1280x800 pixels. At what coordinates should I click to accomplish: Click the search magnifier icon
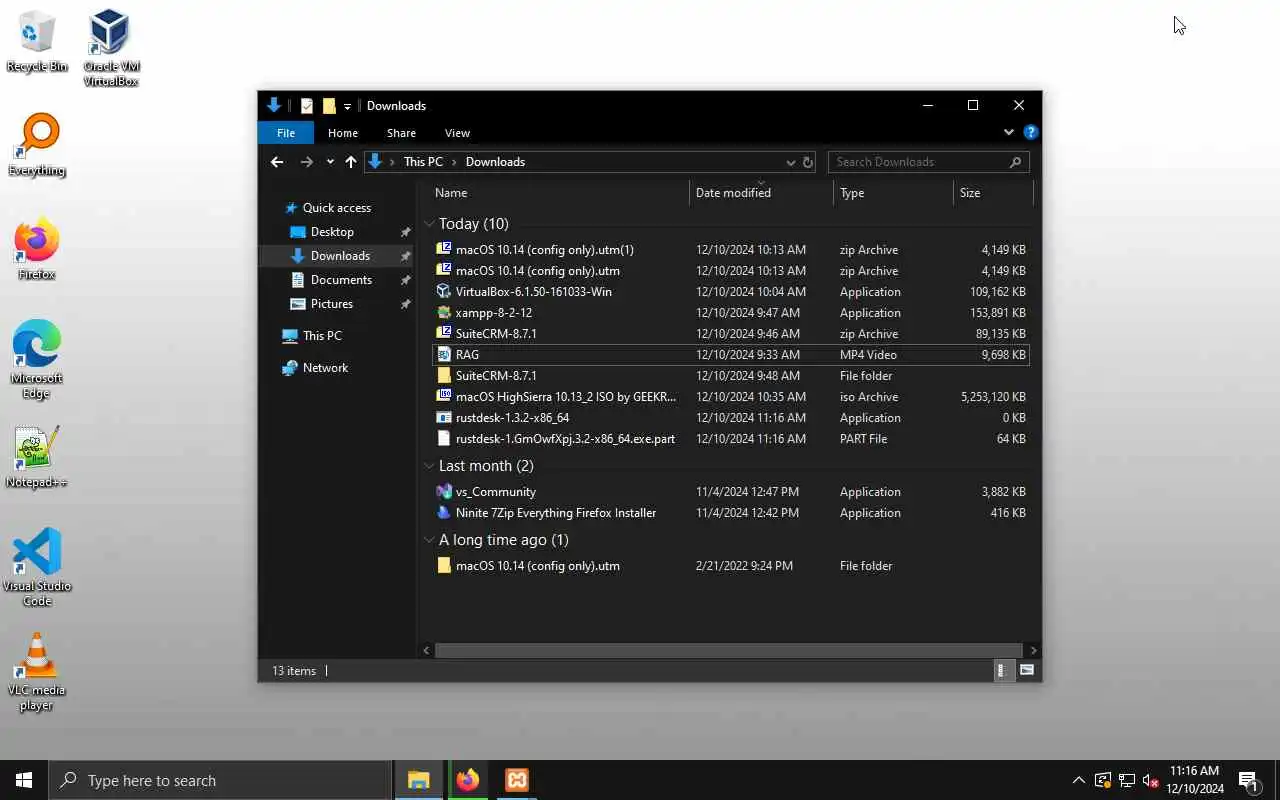coord(1015,162)
